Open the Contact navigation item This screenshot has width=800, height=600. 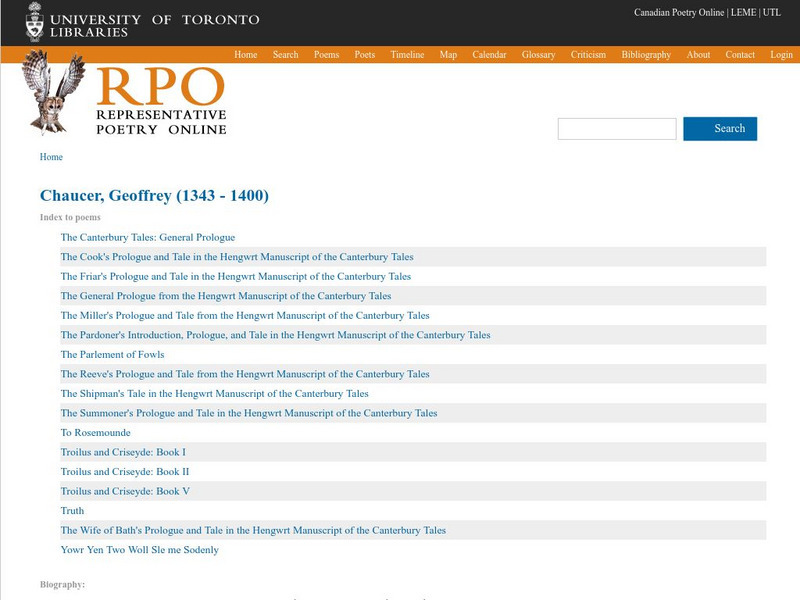(740, 55)
